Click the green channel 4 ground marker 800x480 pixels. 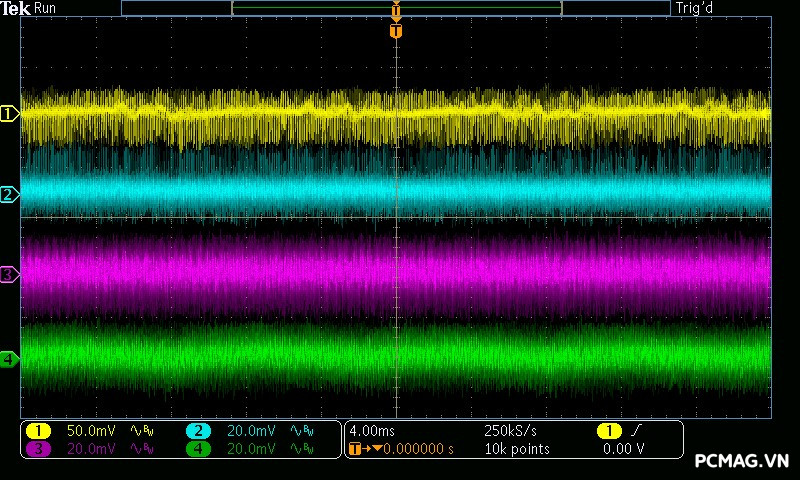tap(9, 359)
